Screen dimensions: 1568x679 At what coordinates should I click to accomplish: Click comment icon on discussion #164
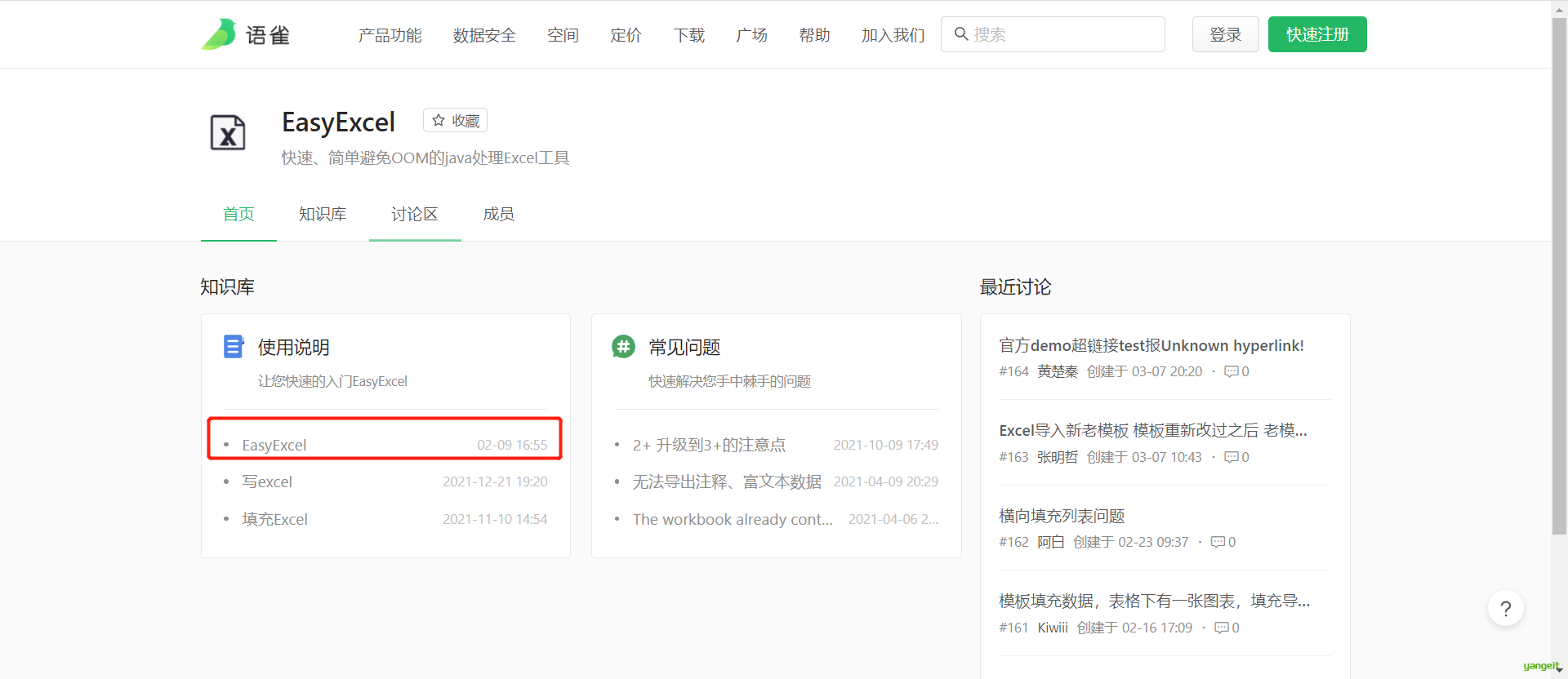[1231, 371]
